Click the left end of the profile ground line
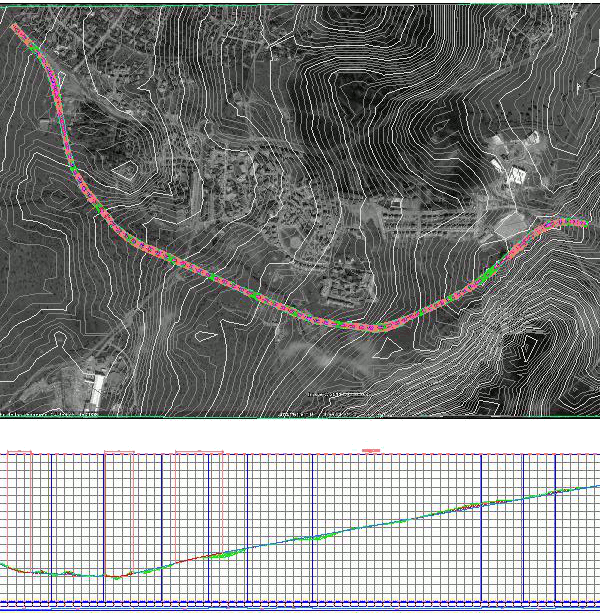This screenshot has height=616, width=600. pos(3,565)
